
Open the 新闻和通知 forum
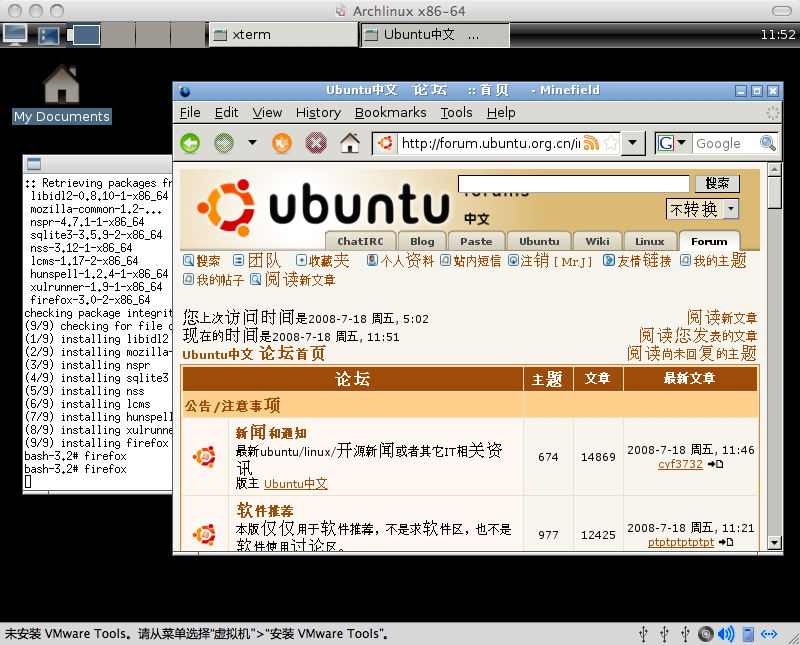click(271, 433)
